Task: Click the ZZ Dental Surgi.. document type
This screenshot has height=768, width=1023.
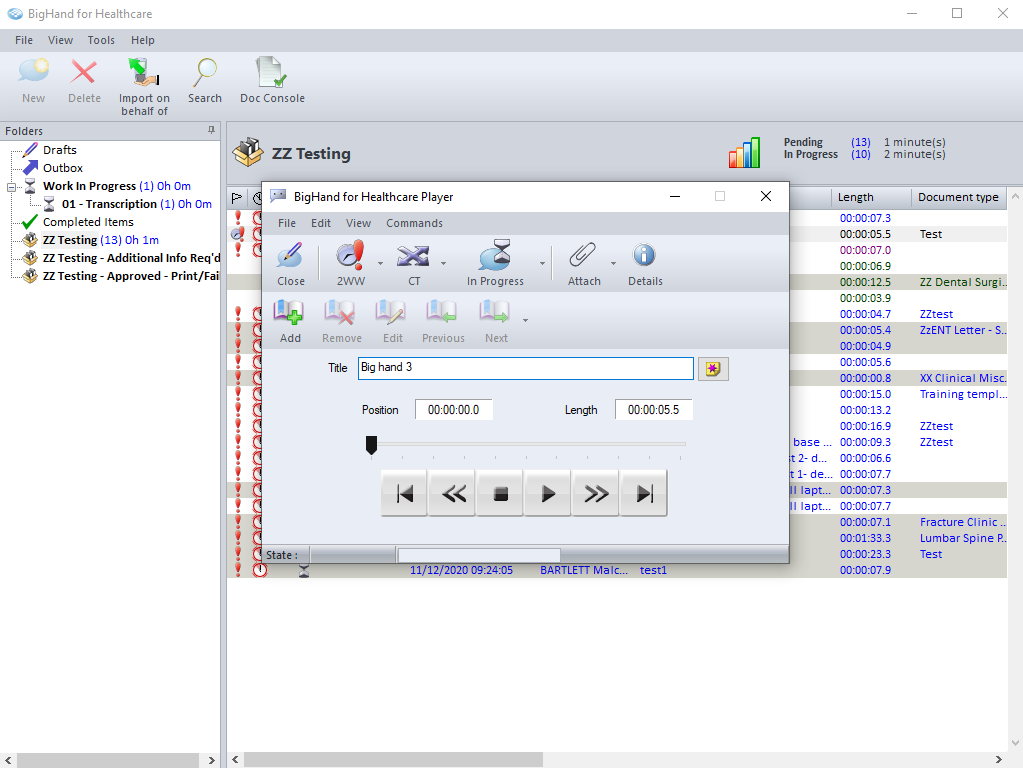Action: pos(963,283)
